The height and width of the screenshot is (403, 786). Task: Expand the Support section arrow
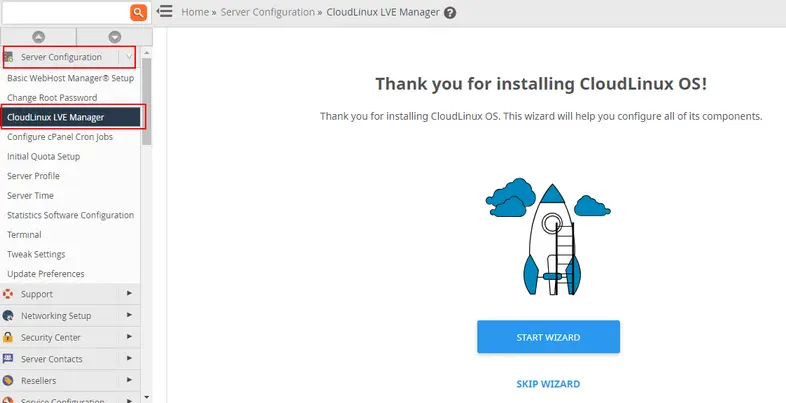(x=129, y=294)
